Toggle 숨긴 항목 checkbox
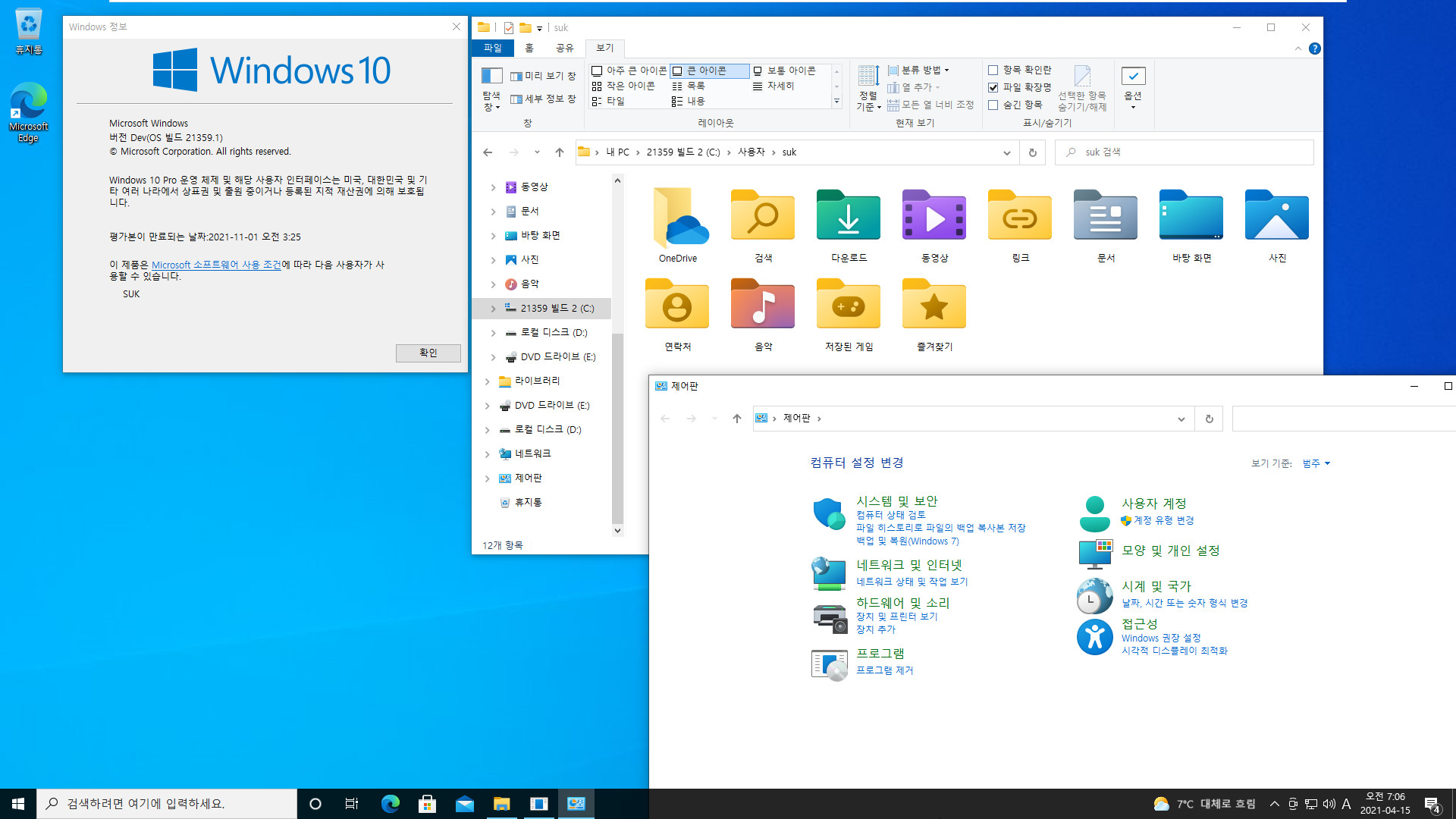 pos(993,105)
